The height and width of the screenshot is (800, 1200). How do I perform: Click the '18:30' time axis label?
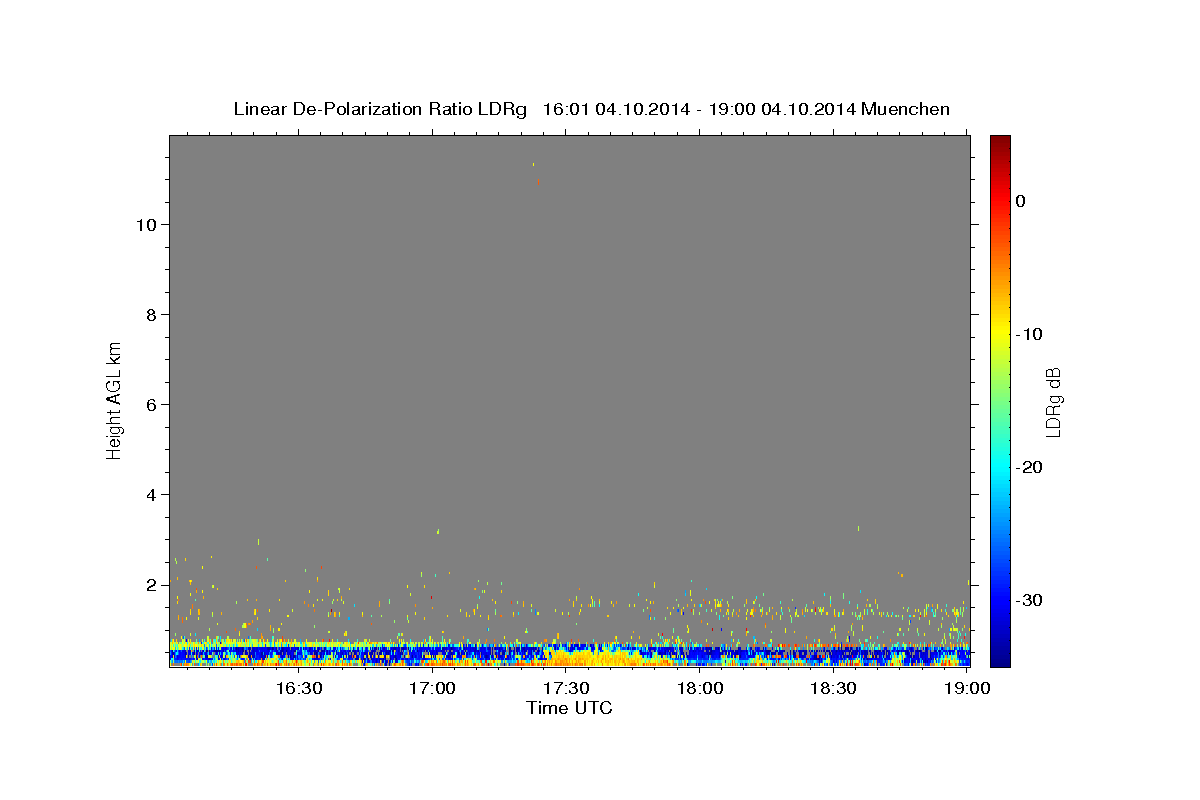[x=834, y=688]
